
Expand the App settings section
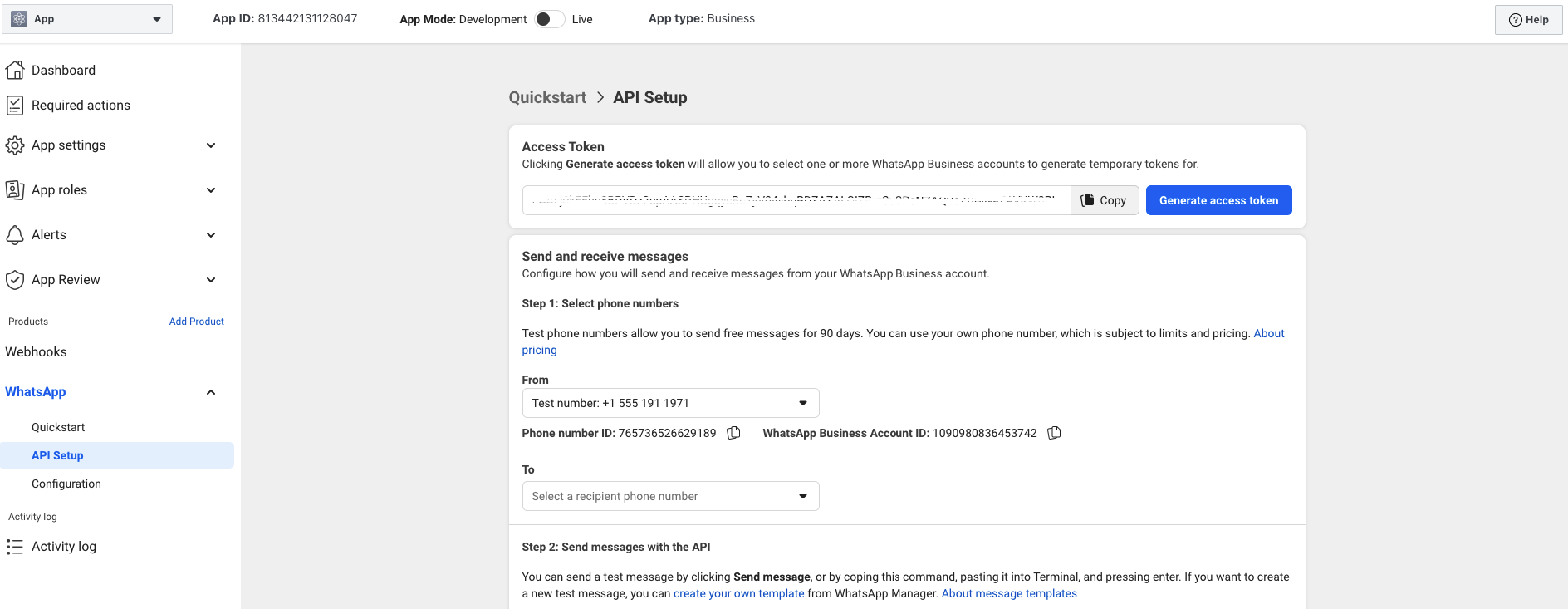click(x=211, y=145)
